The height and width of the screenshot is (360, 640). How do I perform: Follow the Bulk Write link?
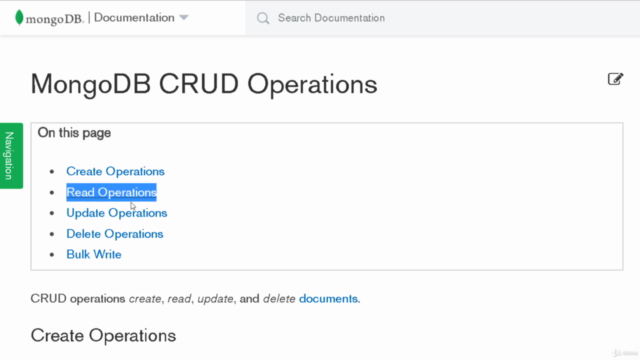(94, 254)
